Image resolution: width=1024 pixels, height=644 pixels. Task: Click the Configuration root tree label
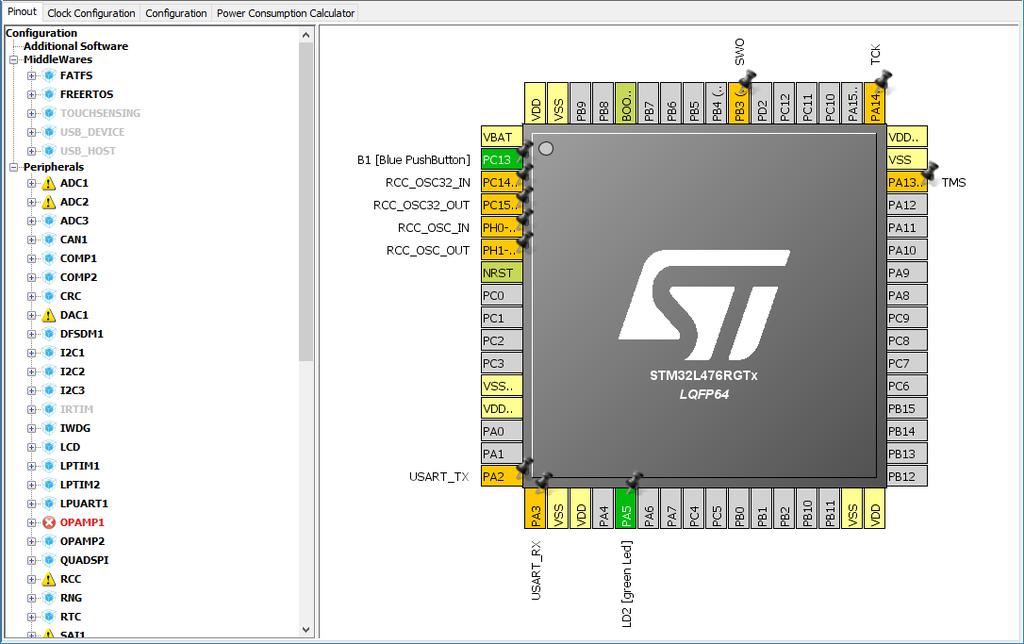point(41,33)
